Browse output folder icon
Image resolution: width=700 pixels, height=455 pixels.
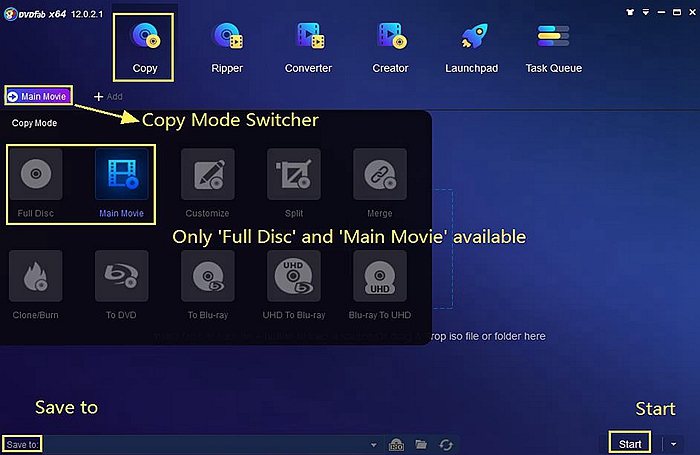coord(421,444)
